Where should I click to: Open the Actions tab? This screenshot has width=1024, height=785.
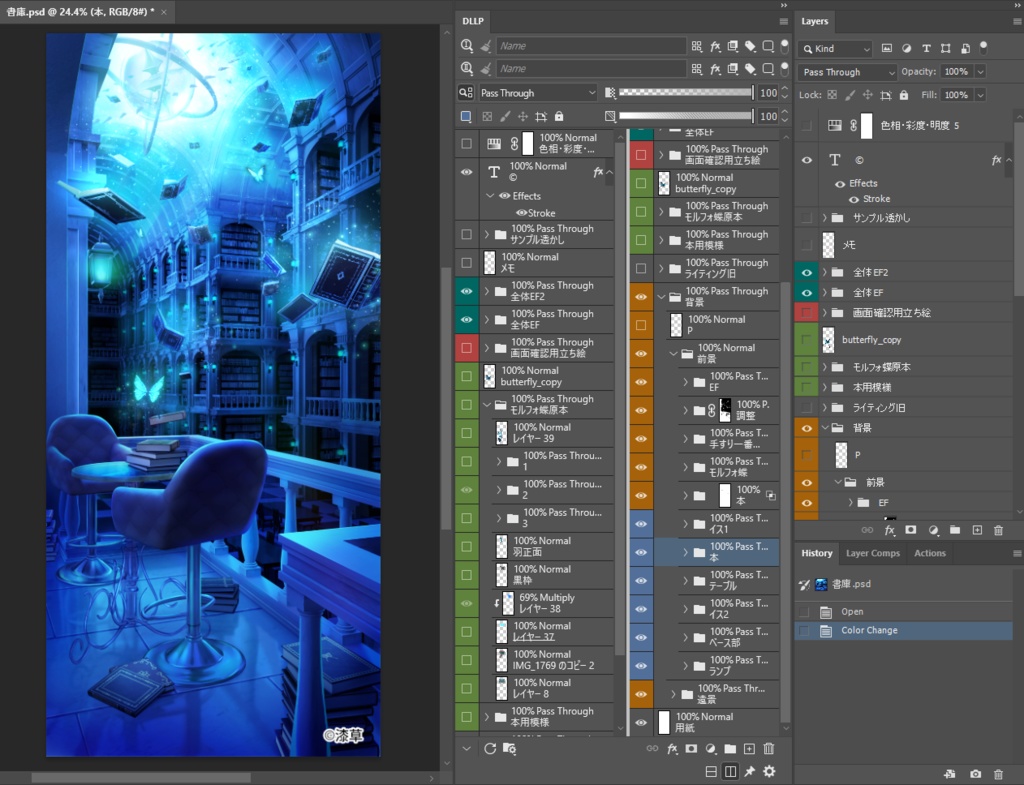point(930,553)
